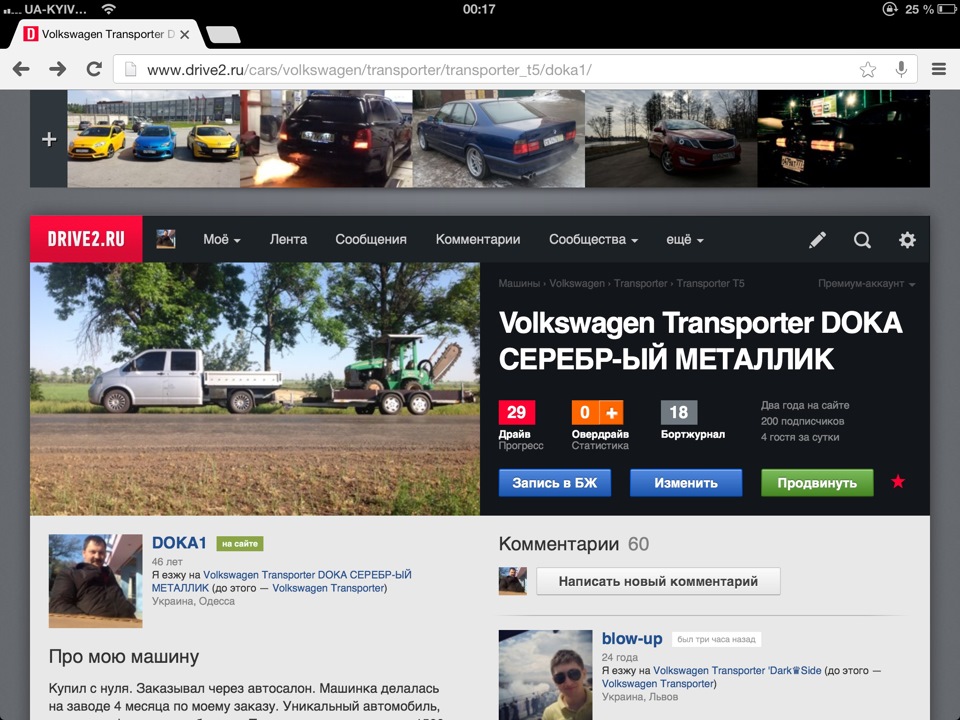Open a new browser tab

click(x=223, y=34)
